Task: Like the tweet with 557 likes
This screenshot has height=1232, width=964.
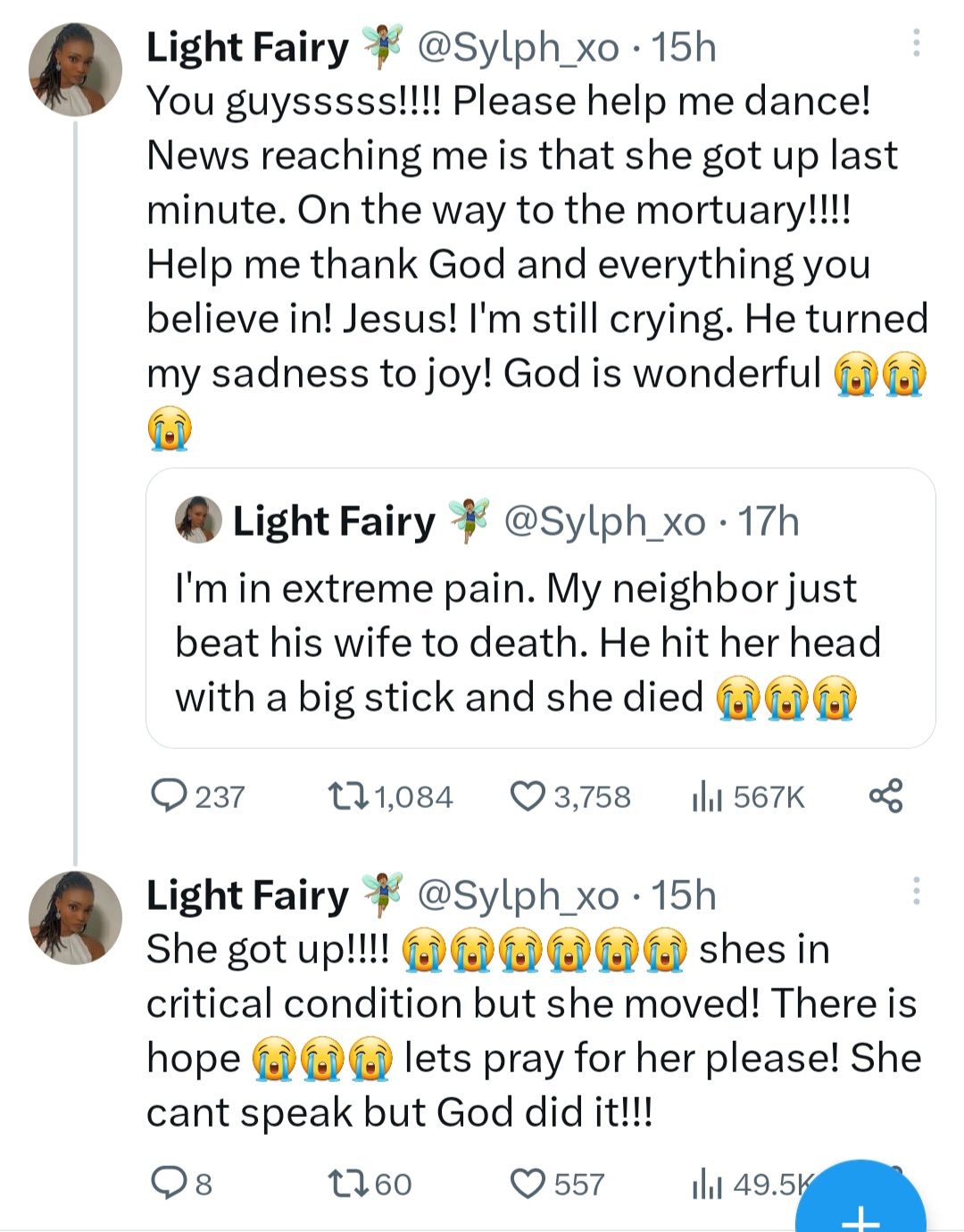Action: 528,1184
